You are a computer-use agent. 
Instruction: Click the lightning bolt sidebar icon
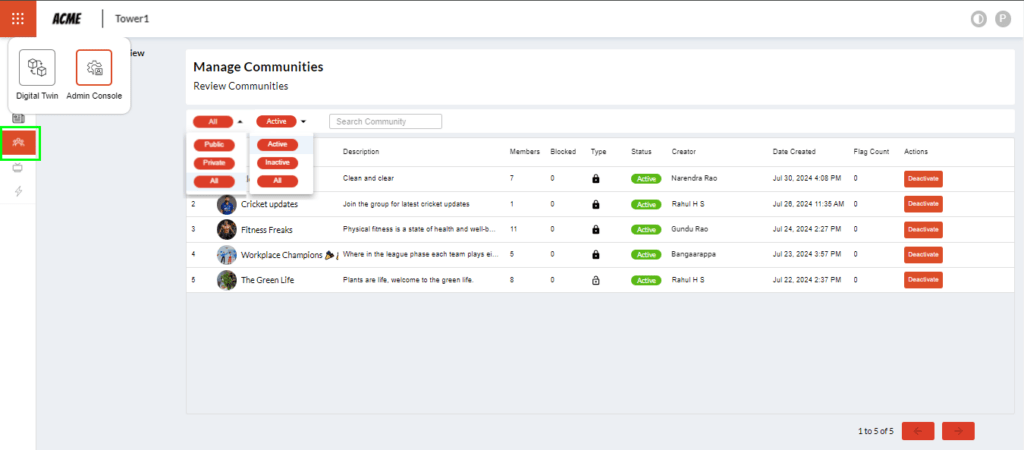(18, 191)
